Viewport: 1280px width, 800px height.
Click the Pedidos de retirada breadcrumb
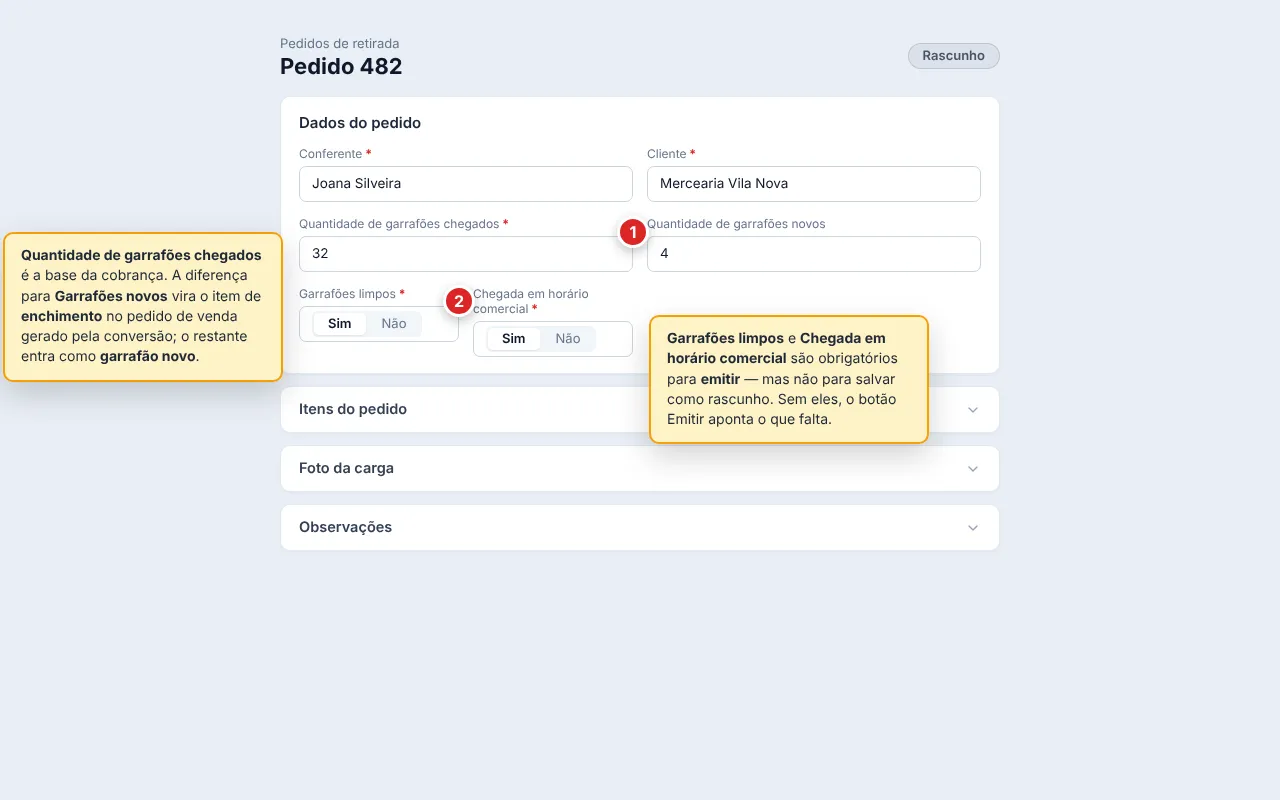coord(340,44)
